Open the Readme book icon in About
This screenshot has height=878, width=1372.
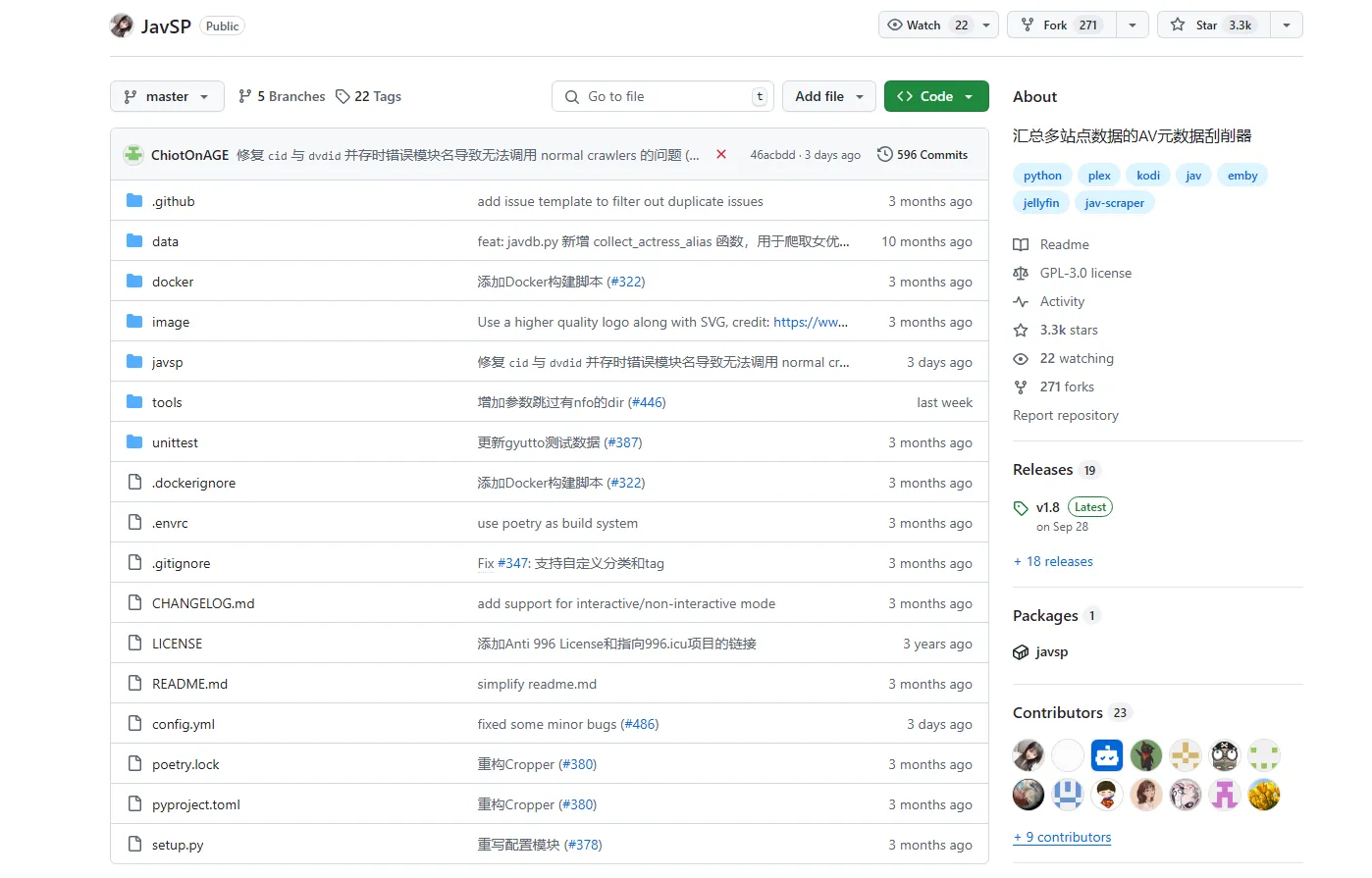click(x=1021, y=245)
